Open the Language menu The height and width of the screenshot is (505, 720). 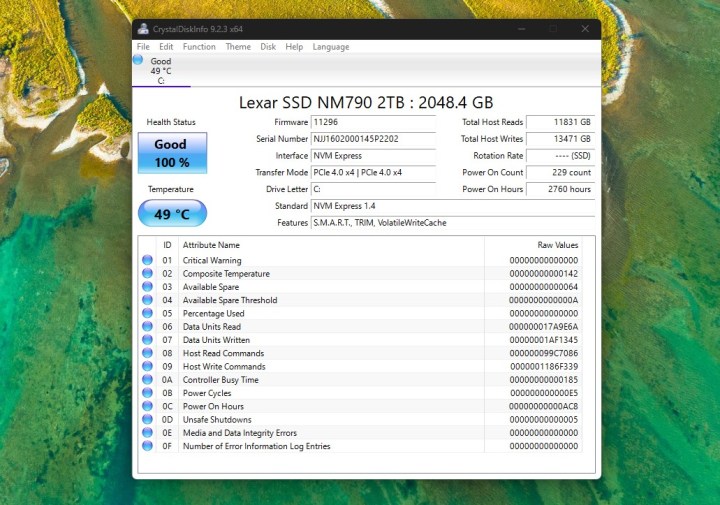(x=331, y=47)
